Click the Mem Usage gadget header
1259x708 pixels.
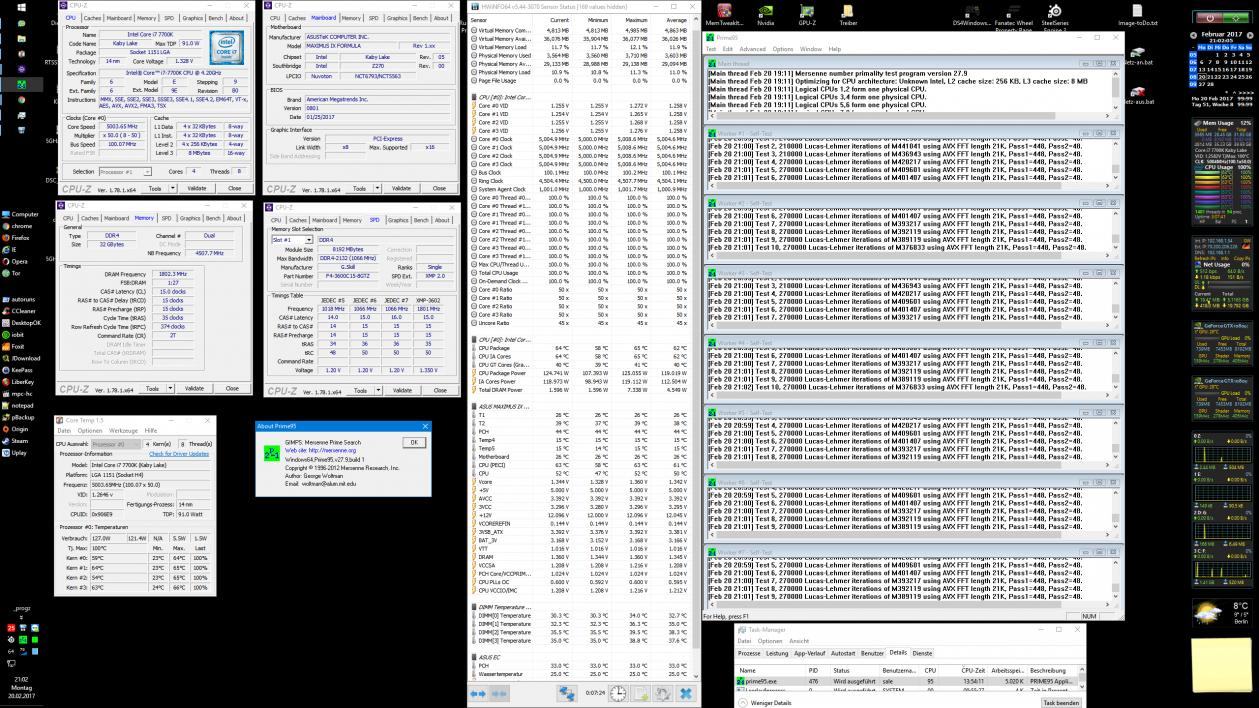point(1223,123)
